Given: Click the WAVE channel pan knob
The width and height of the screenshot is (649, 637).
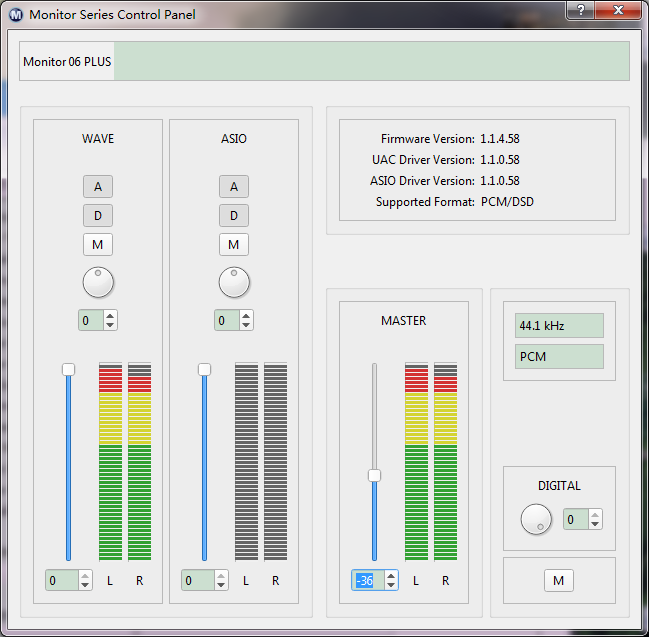Looking at the screenshot, I should 98,283.
